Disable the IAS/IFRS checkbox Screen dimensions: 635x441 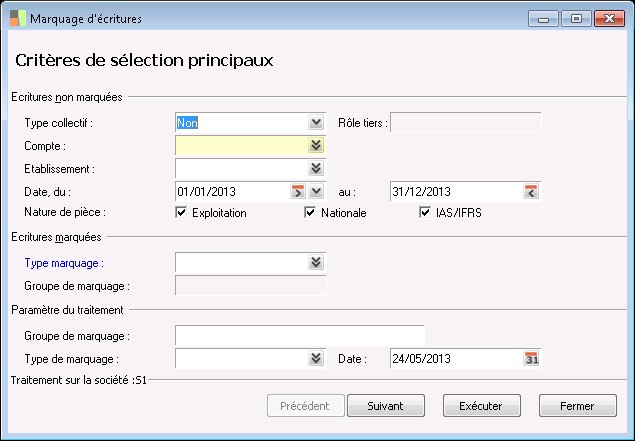pos(426,212)
